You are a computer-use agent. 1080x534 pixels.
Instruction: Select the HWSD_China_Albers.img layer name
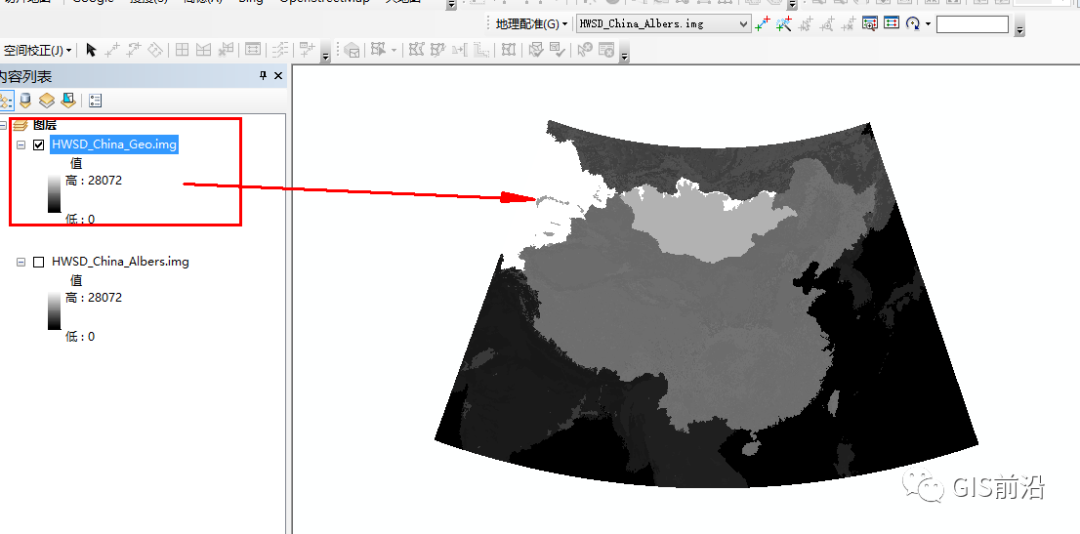(x=121, y=262)
